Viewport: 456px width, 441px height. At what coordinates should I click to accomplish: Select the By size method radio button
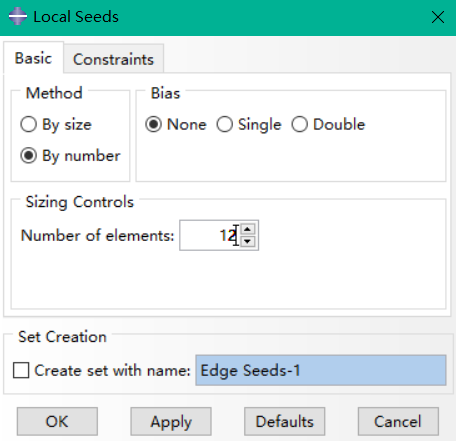pos(28,124)
